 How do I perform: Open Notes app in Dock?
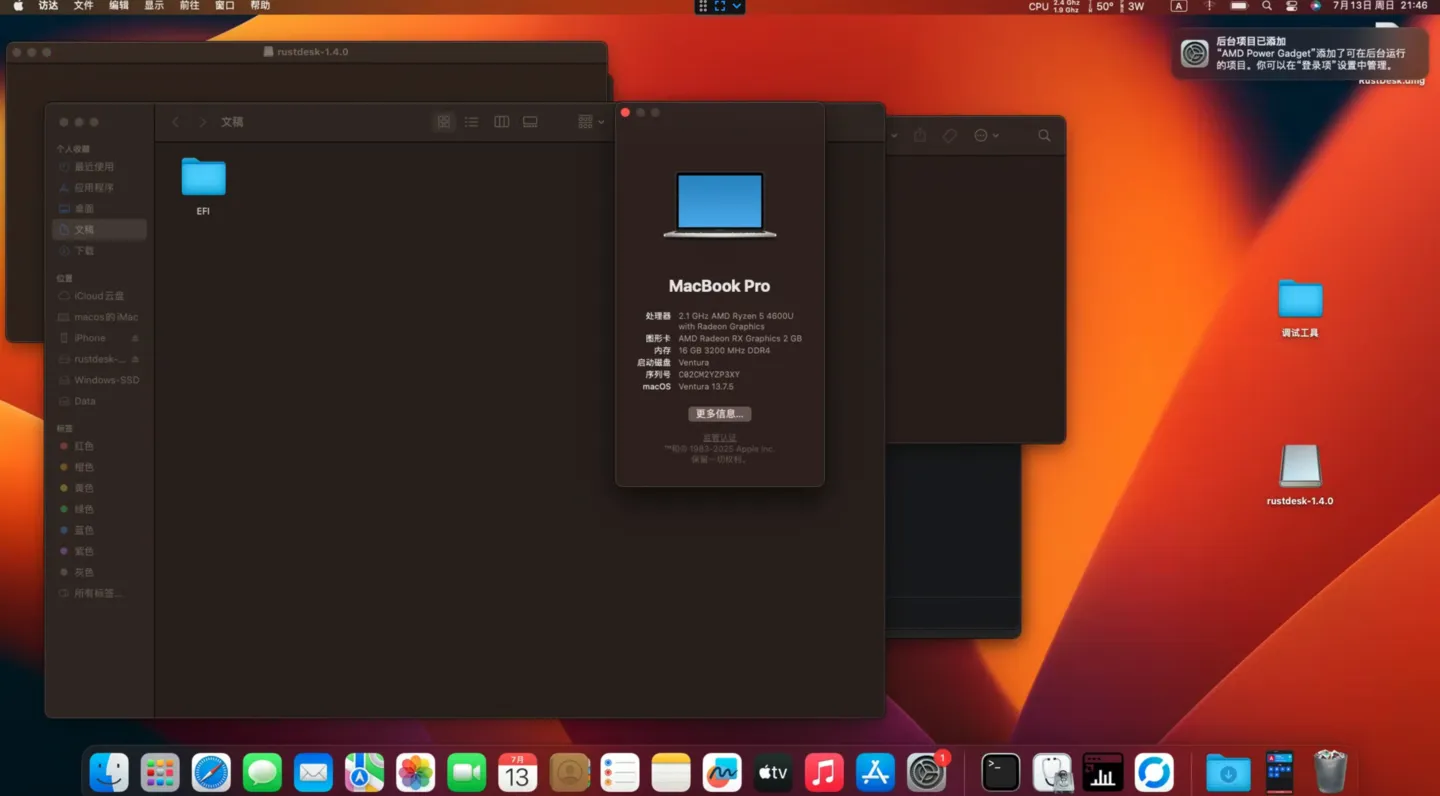[x=671, y=772]
